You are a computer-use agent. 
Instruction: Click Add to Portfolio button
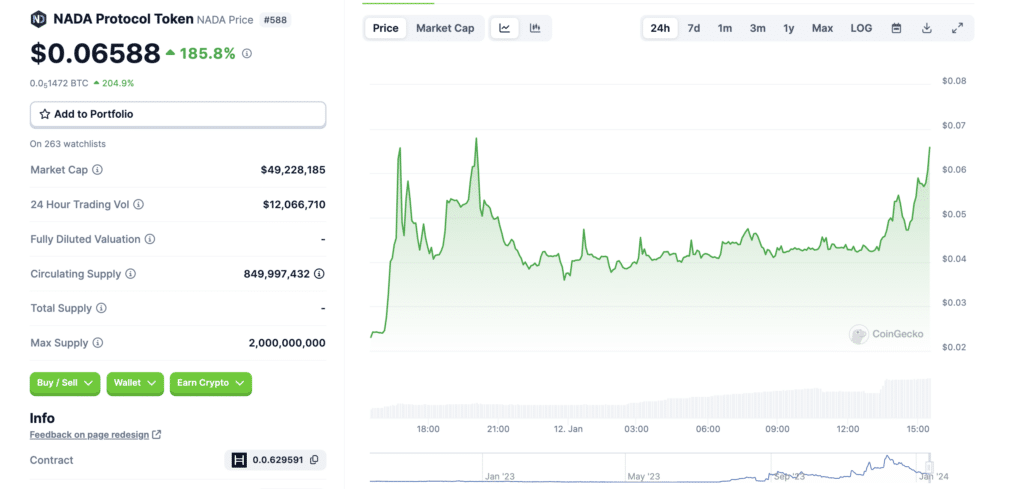pyautogui.click(x=178, y=114)
